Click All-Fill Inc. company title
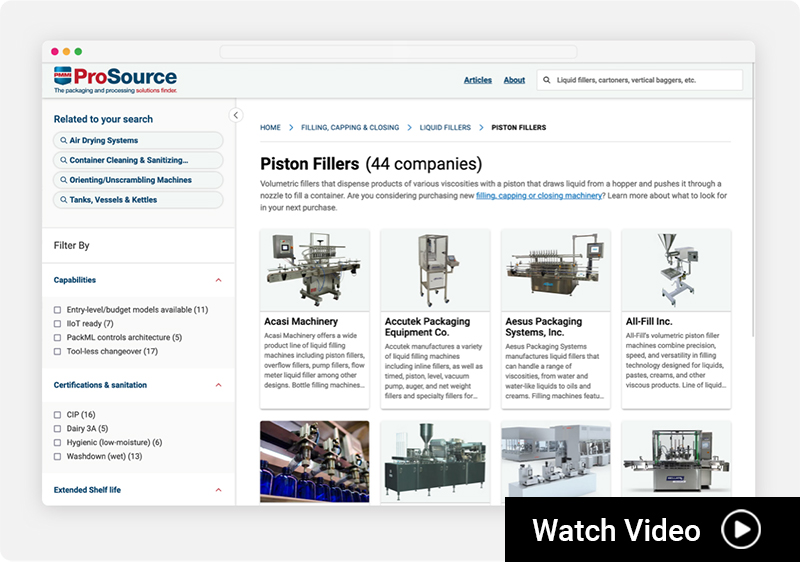800x562 pixels. [649, 322]
